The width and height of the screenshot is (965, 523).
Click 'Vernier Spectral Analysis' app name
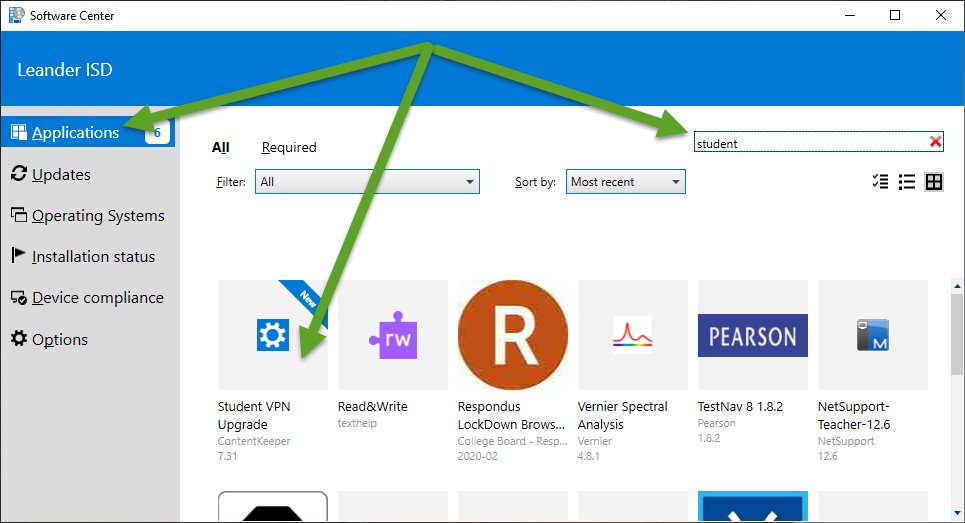click(622, 415)
